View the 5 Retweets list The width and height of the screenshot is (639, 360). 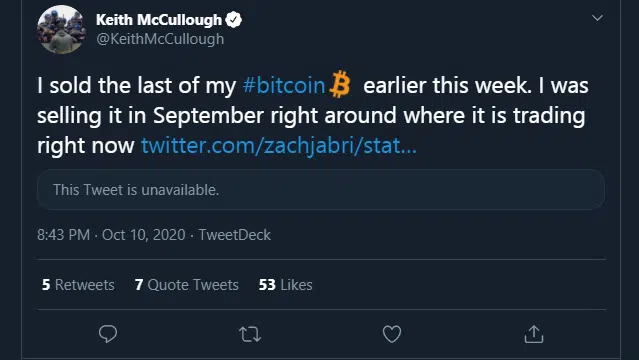78,285
